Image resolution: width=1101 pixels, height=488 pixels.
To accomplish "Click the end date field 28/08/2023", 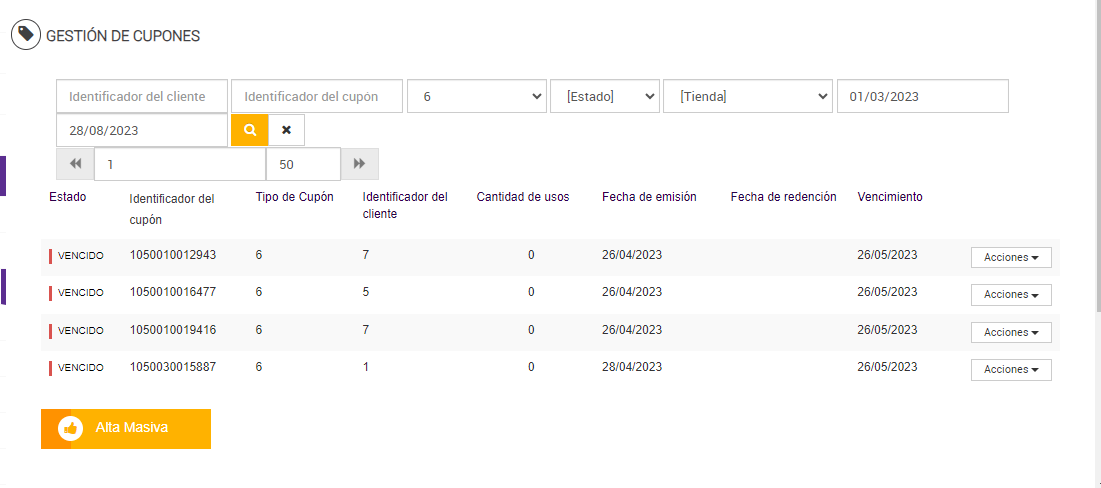I will point(142,130).
